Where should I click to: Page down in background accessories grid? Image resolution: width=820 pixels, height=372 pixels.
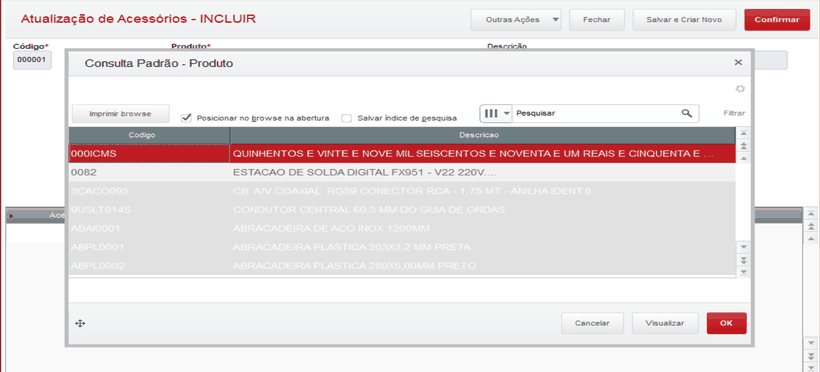(x=810, y=356)
